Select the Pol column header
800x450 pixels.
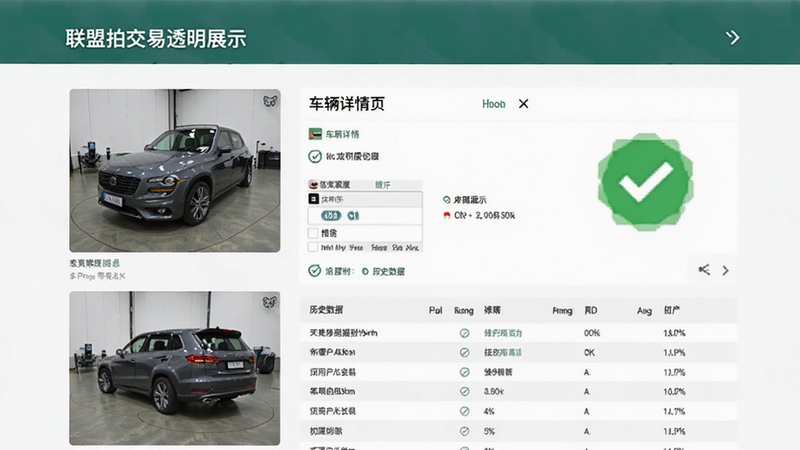pyautogui.click(x=435, y=310)
